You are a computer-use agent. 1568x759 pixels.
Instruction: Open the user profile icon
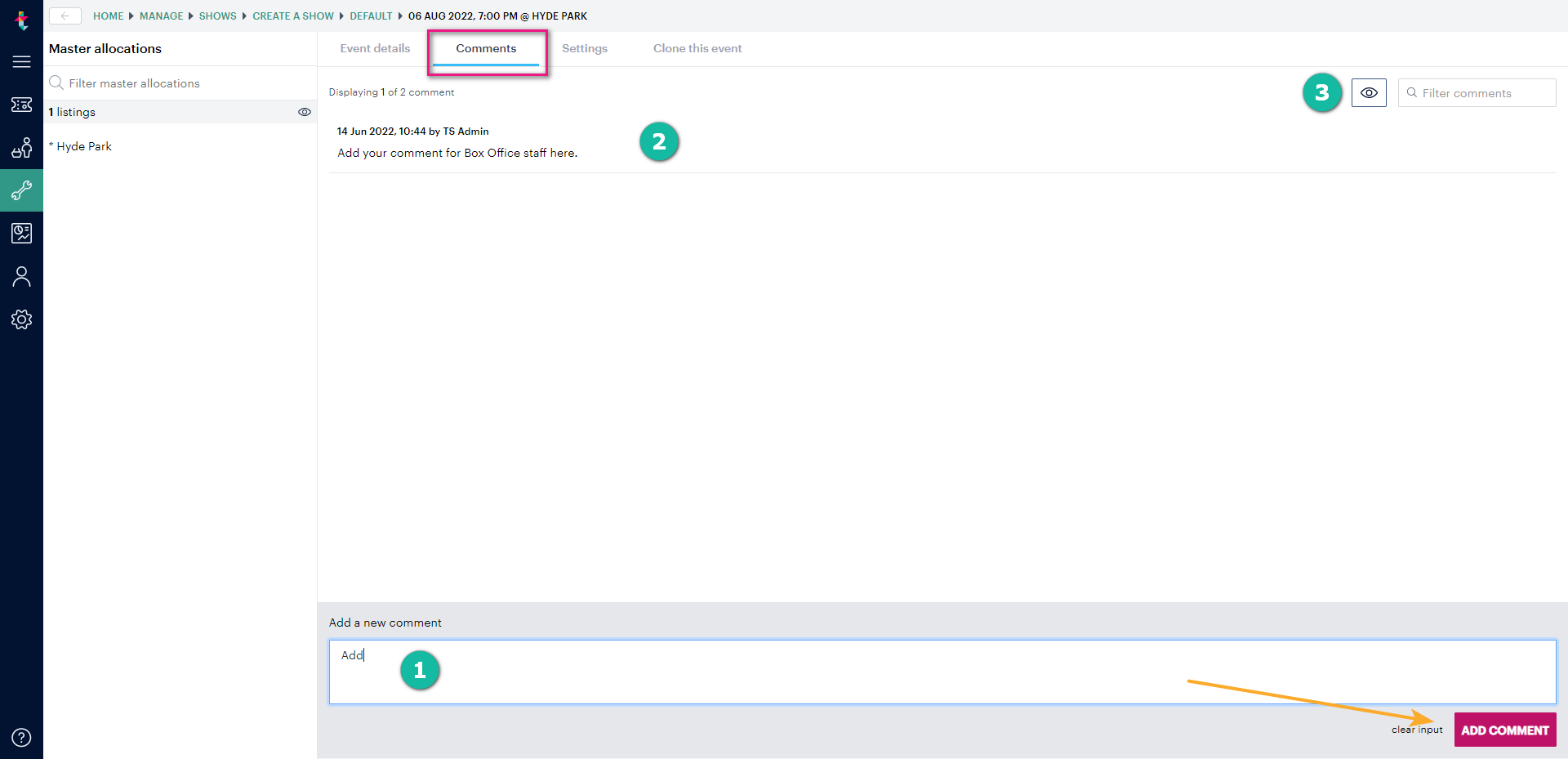[22, 276]
